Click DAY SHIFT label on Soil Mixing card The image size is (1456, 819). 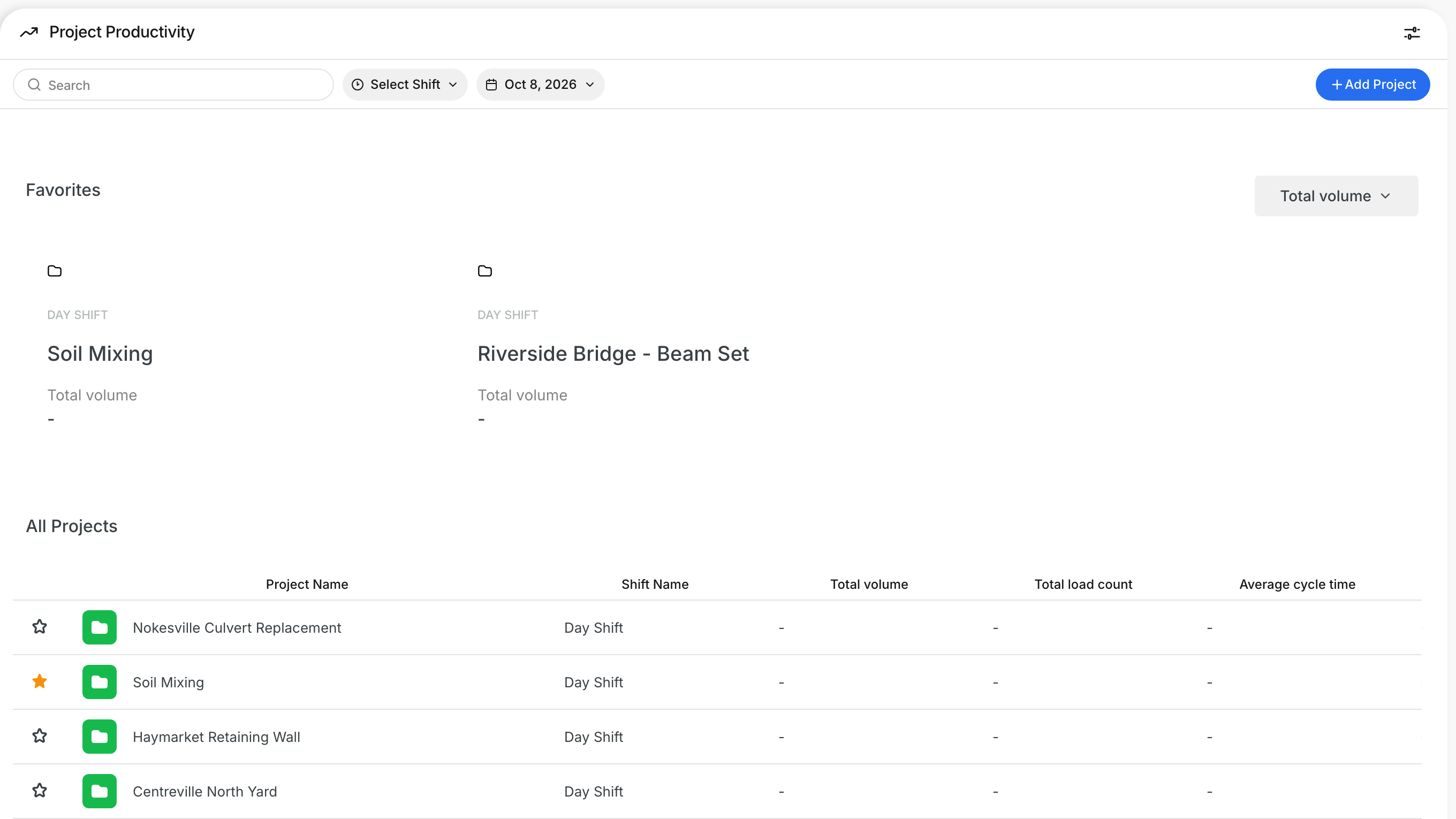[78, 315]
